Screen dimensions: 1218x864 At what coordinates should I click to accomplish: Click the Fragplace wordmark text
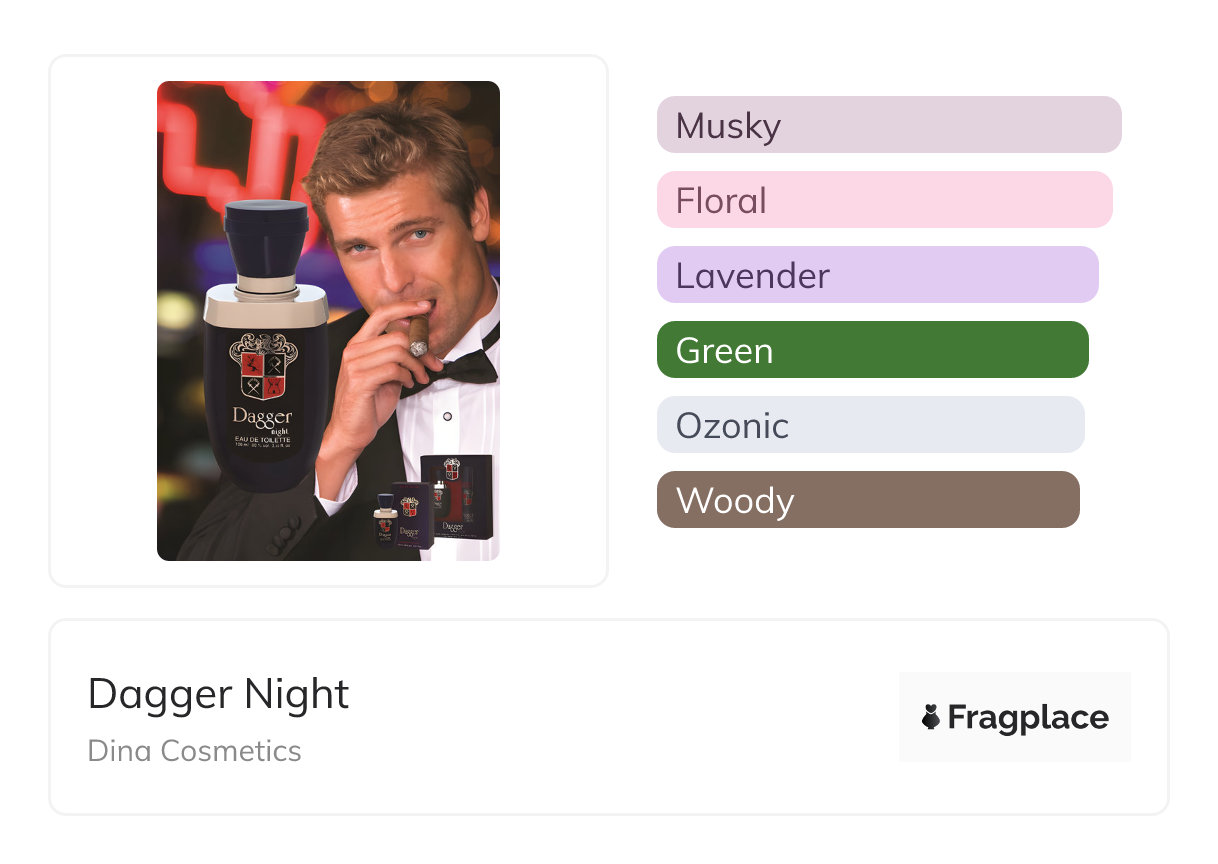1027,717
